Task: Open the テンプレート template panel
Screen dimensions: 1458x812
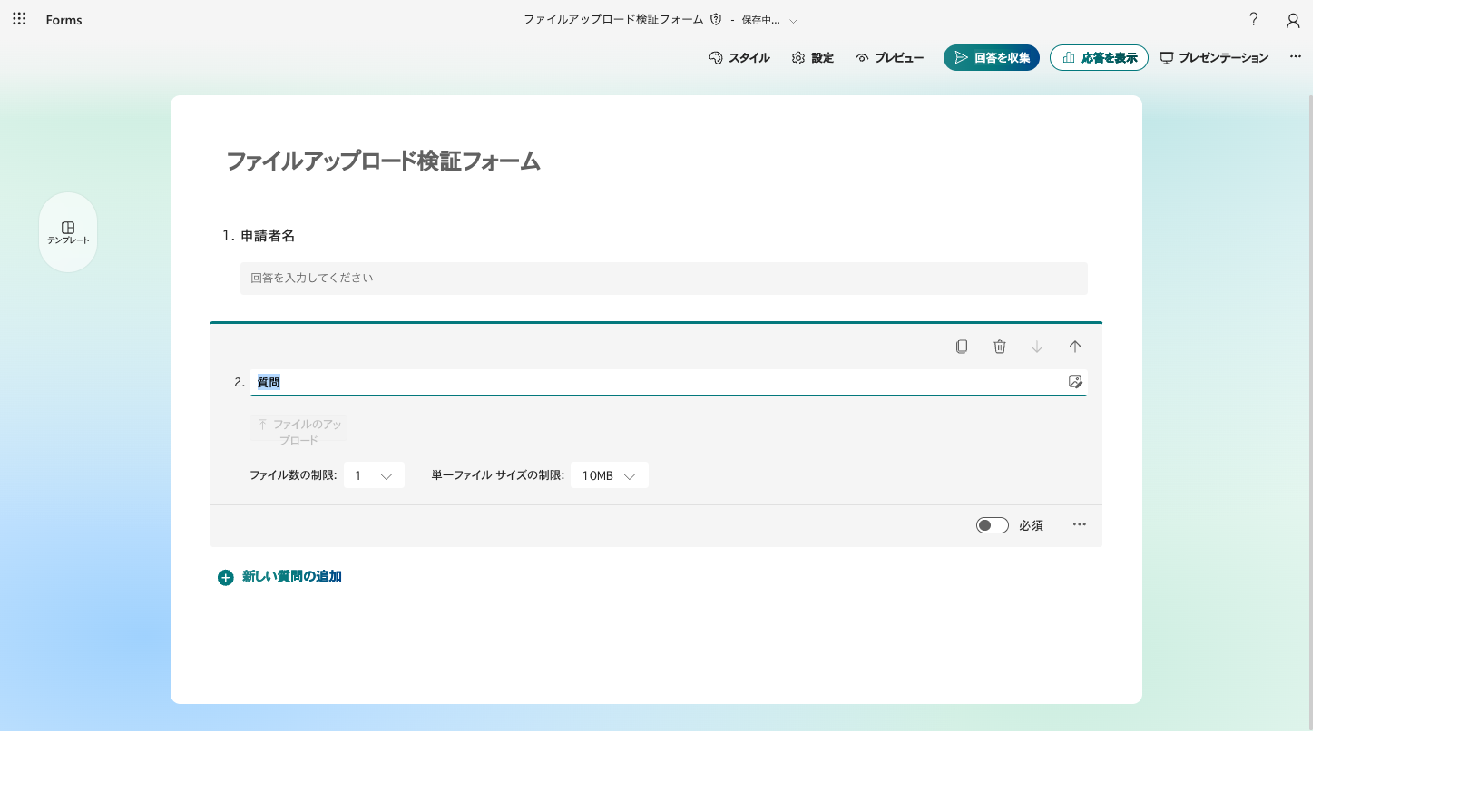Action: tap(68, 232)
